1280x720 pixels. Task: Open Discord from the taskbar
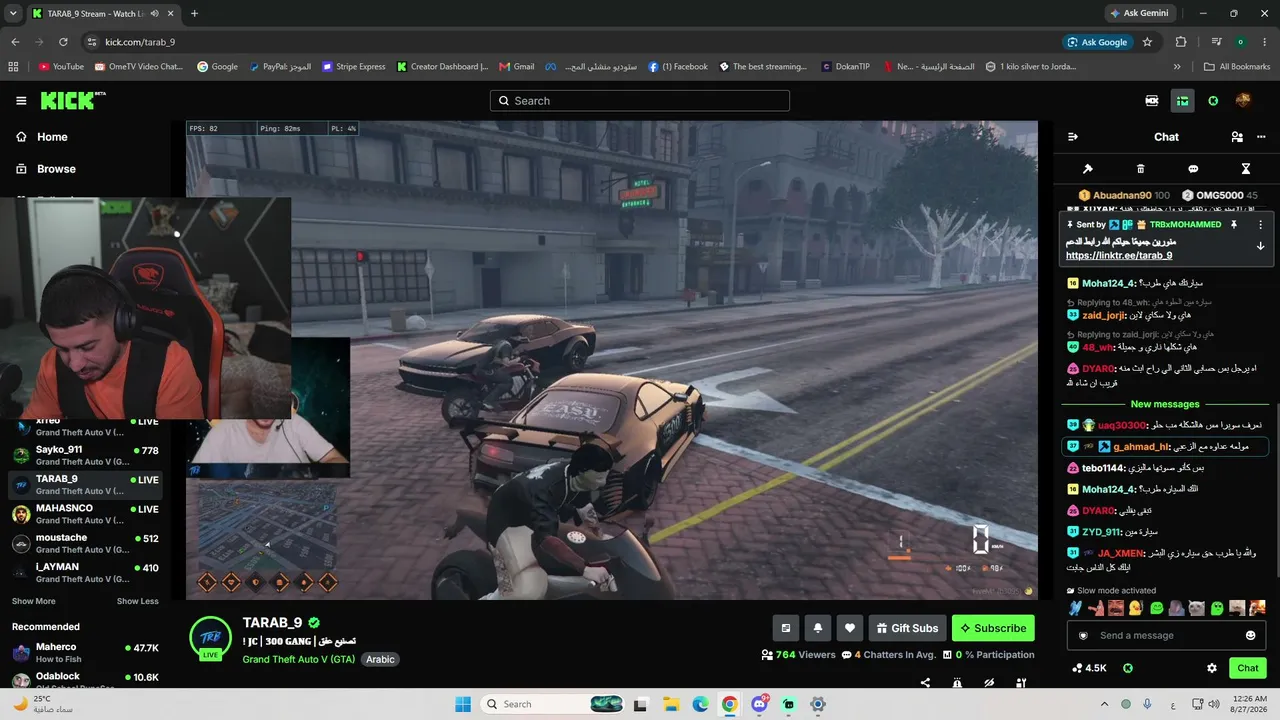pyautogui.click(x=760, y=704)
